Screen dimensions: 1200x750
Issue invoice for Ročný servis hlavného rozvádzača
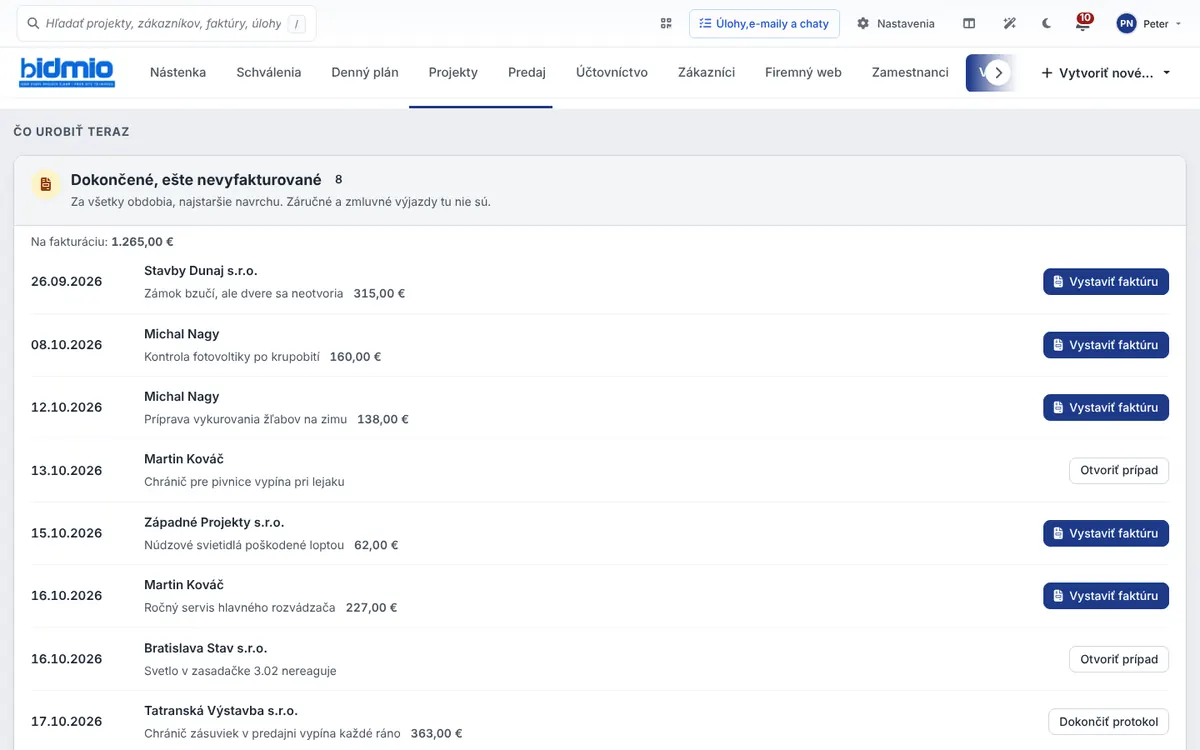tap(1106, 596)
